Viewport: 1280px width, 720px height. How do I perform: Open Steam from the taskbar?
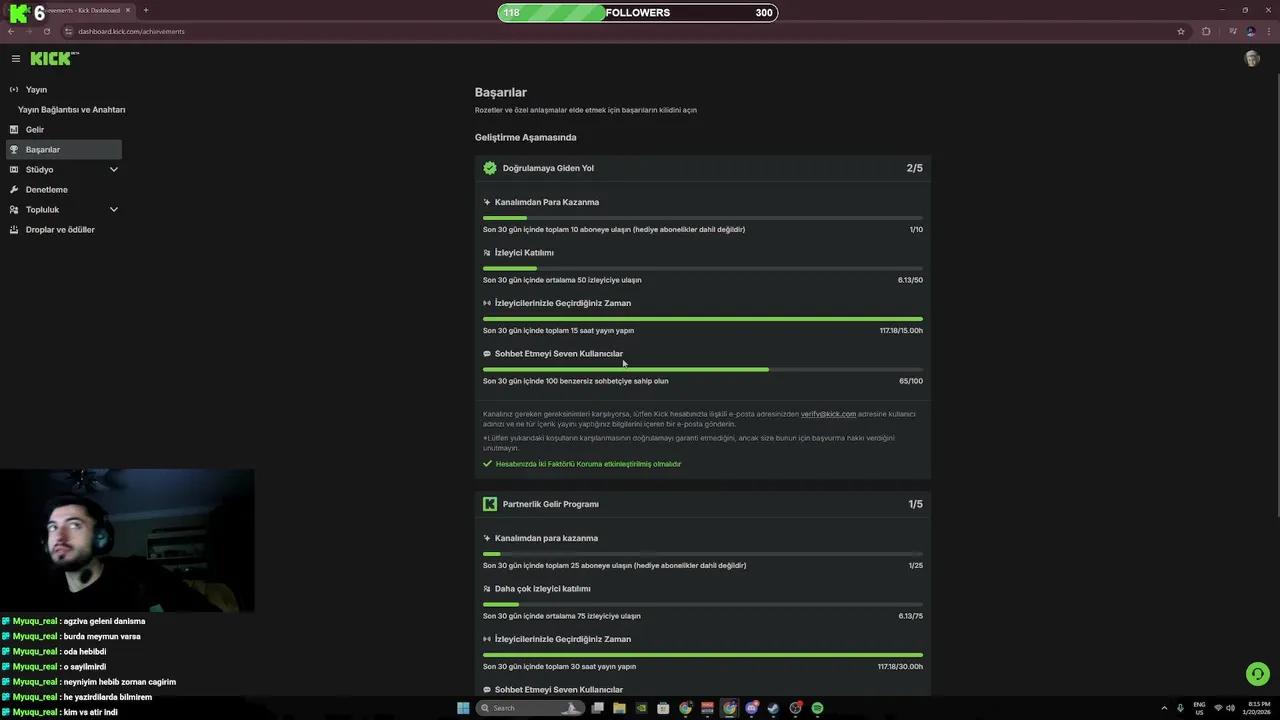tap(773, 708)
